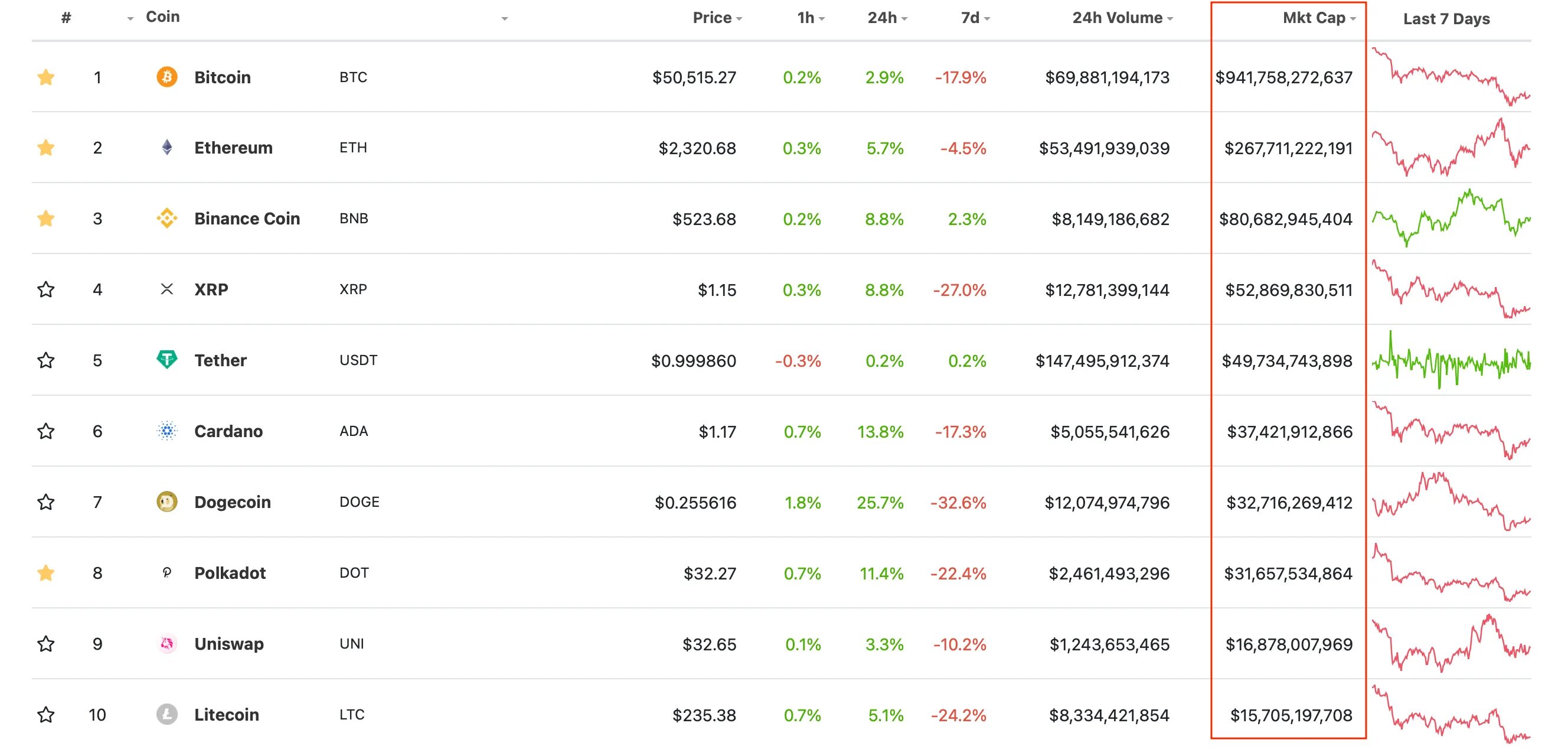Open the Ethereum coin page
The image size is (1568, 749).
tap(233, 147)
